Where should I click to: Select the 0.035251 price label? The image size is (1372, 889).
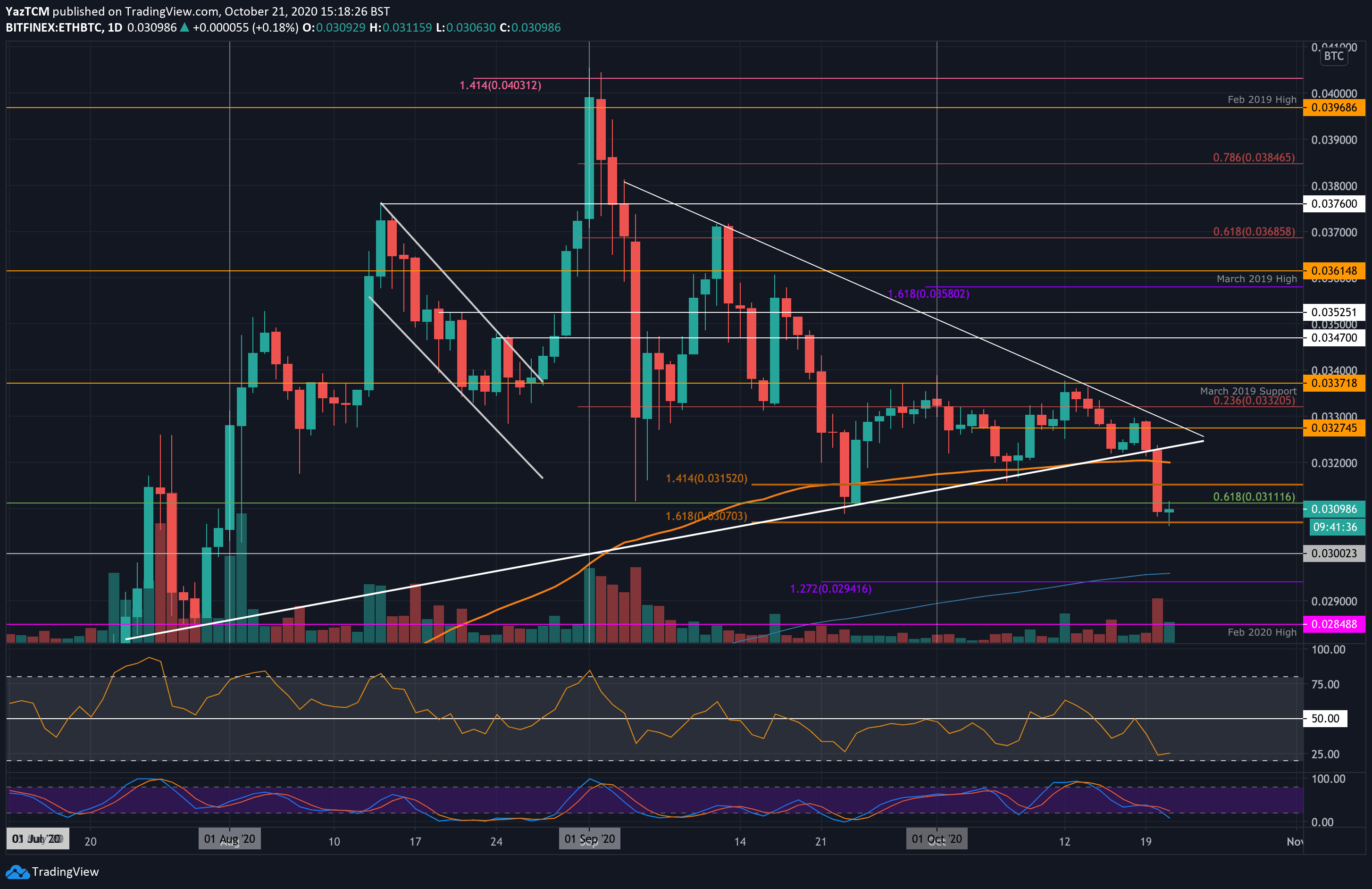(x=1334, y=312)
